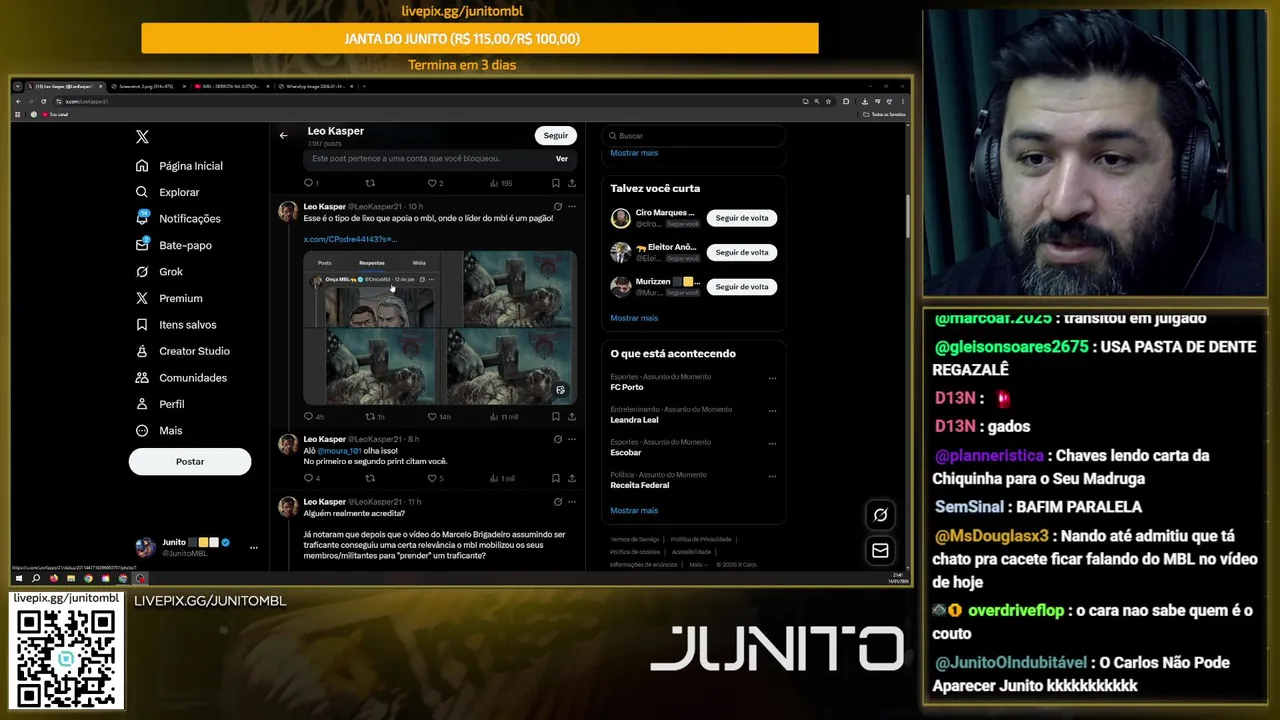Click Mostrar mais under Talvez você curta

point(634,318)
